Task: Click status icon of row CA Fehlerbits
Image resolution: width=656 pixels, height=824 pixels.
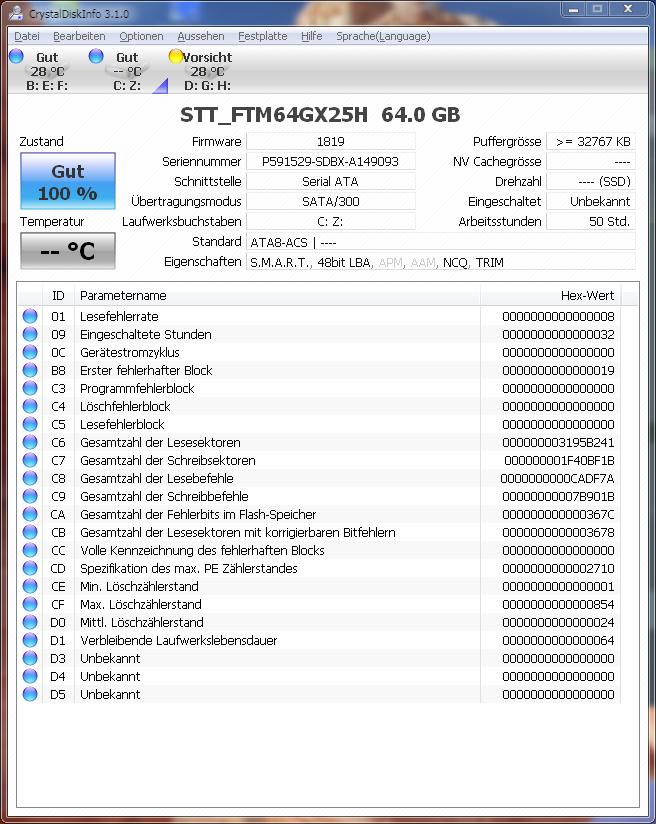Action: 30,514
